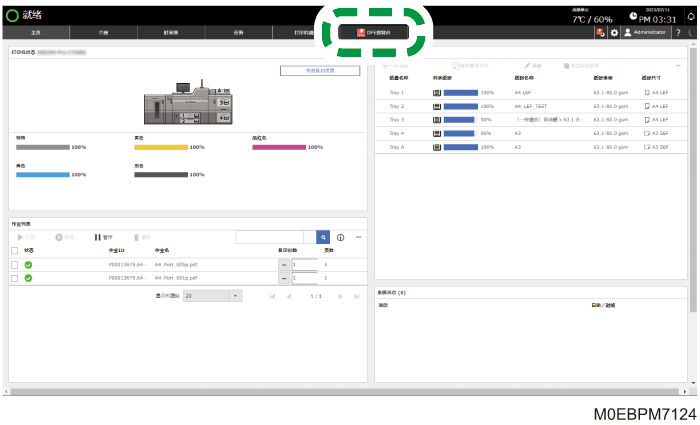
Task: Click the Tray 1 paper level bar
Action: [x=461, y=92]
